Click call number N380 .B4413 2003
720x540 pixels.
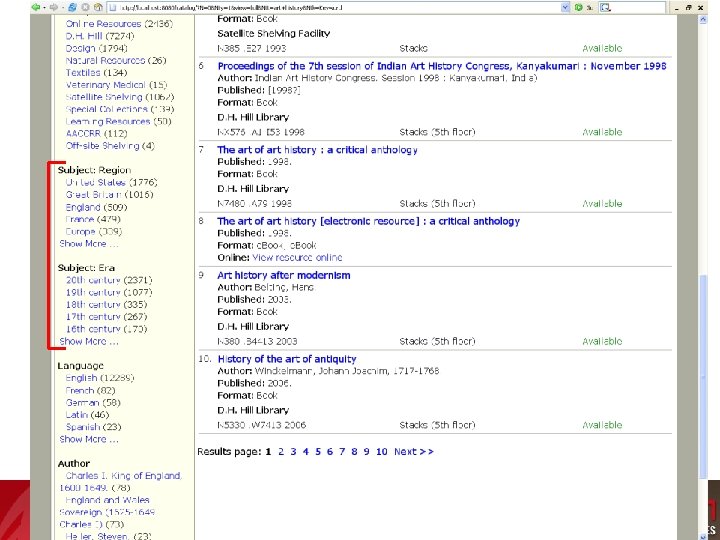[257, 342]
